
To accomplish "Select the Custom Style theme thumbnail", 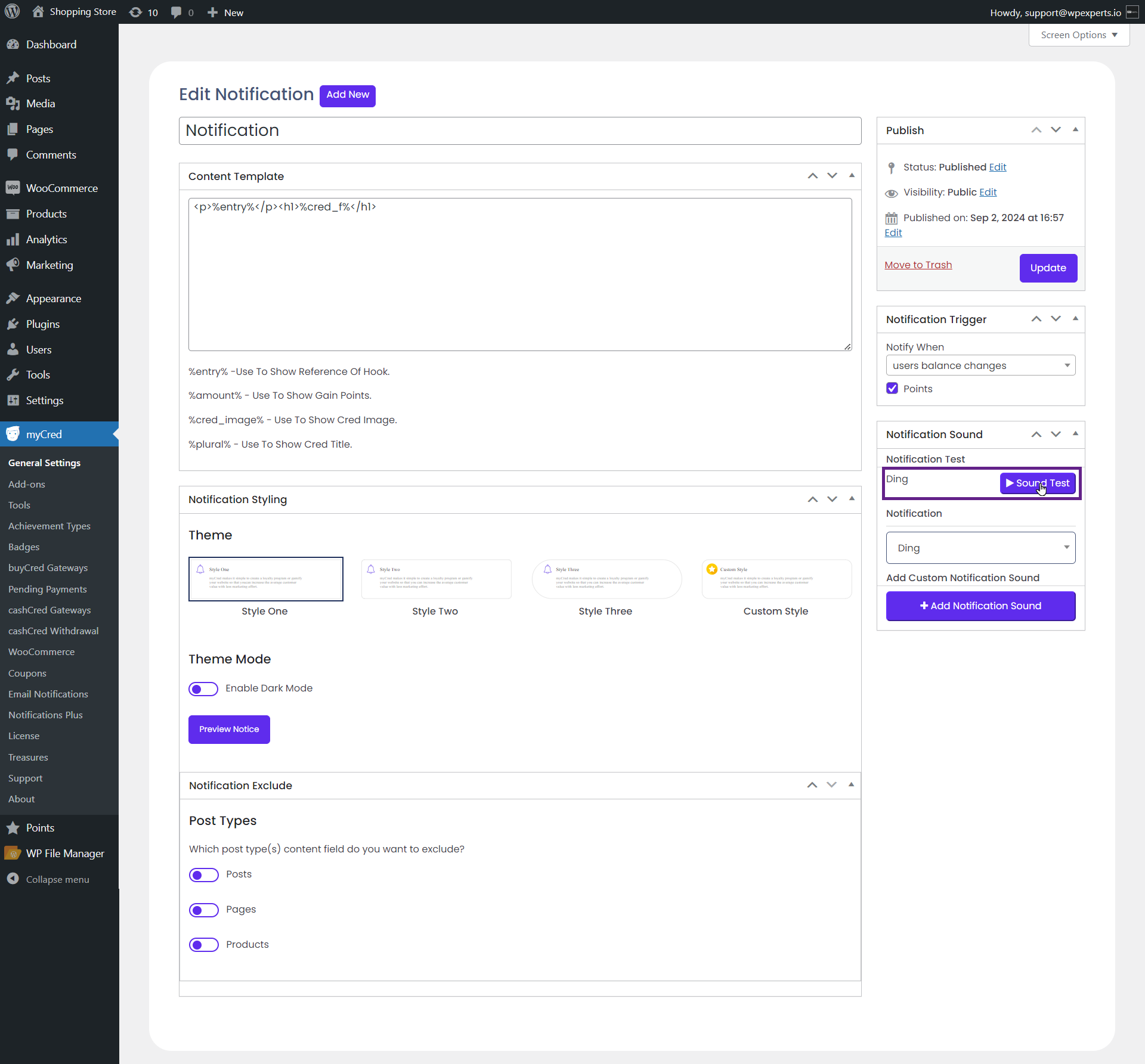I will tap(776, 579).
